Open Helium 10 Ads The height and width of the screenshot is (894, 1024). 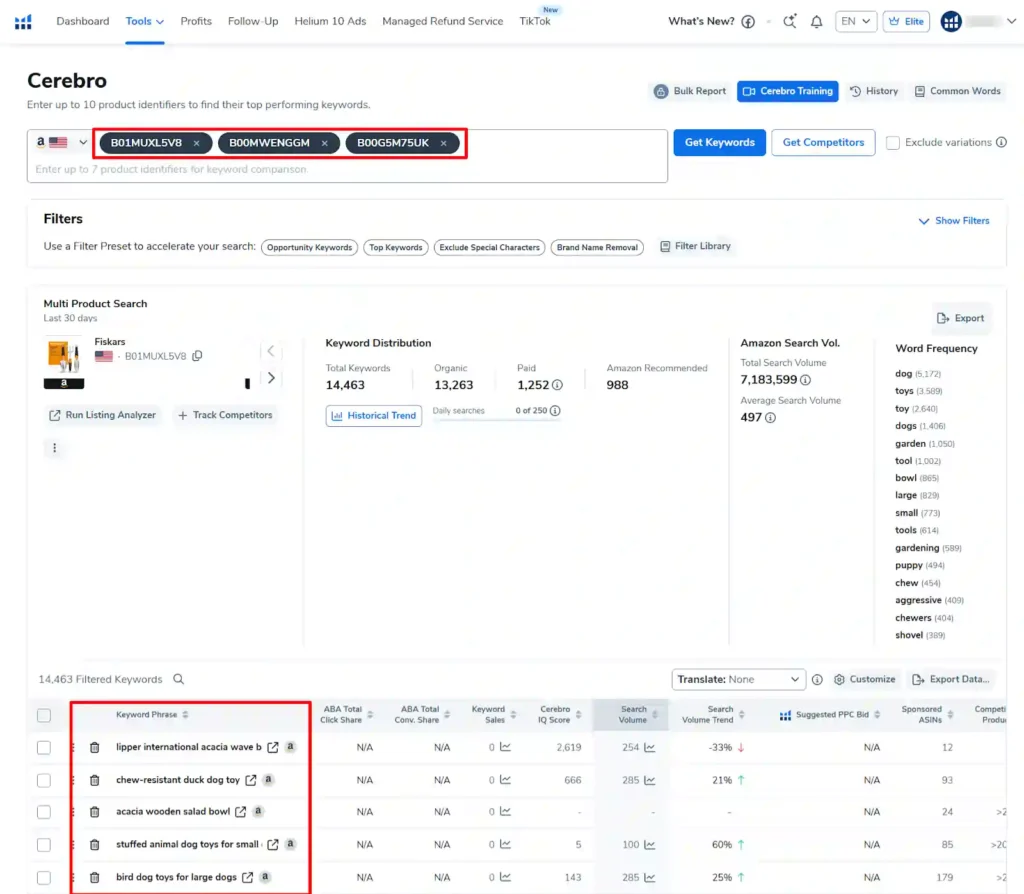tap(330, 22)
